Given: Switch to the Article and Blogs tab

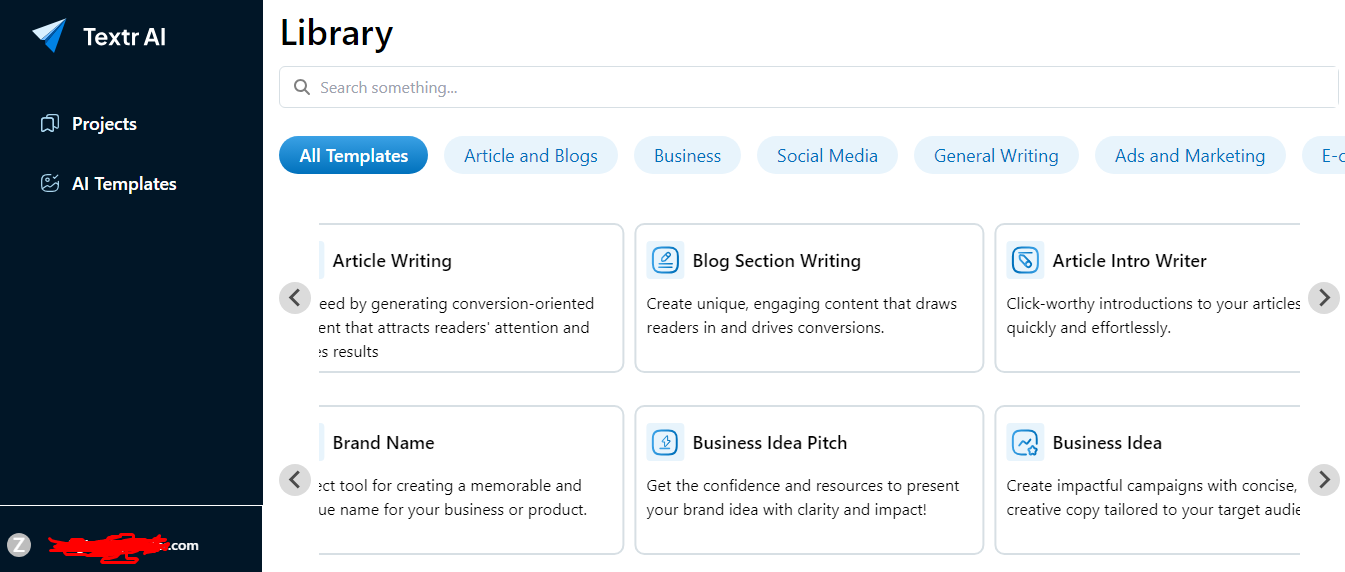Looking at the screenshot, I should [531, 155].
